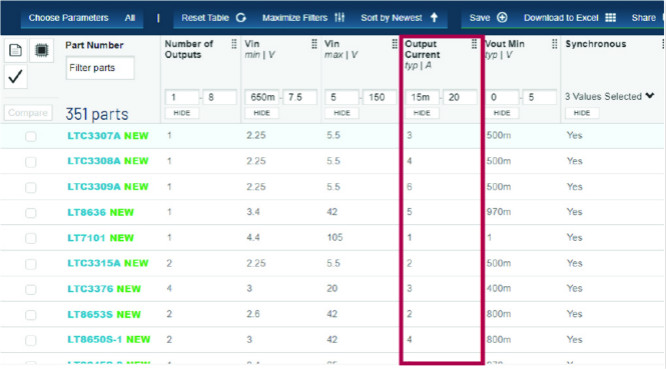666x369 pixels.
Task: Click the Maximize Filters sliders icon
Action: [339, 17]
